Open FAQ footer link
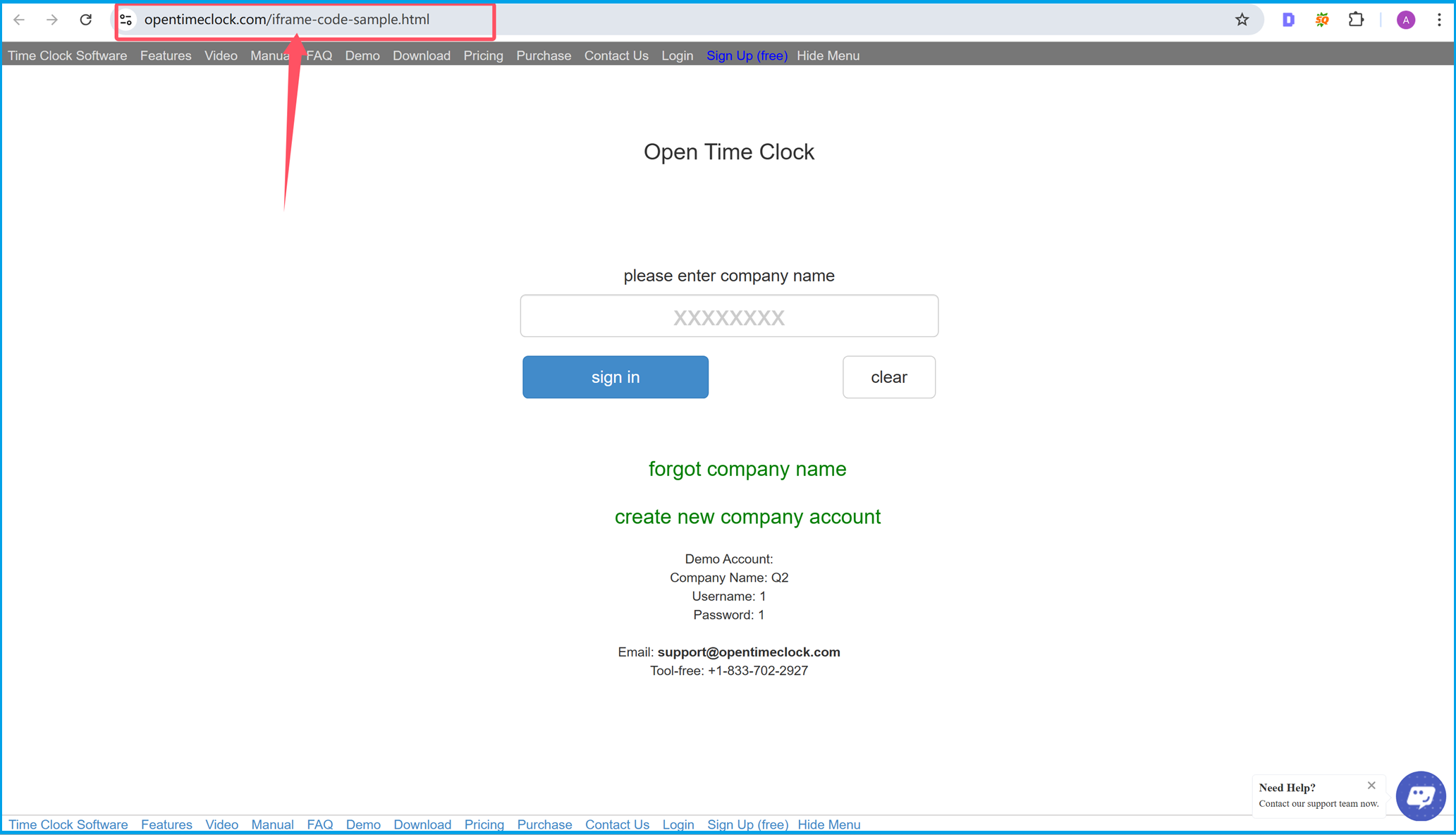 pos(320,824)
